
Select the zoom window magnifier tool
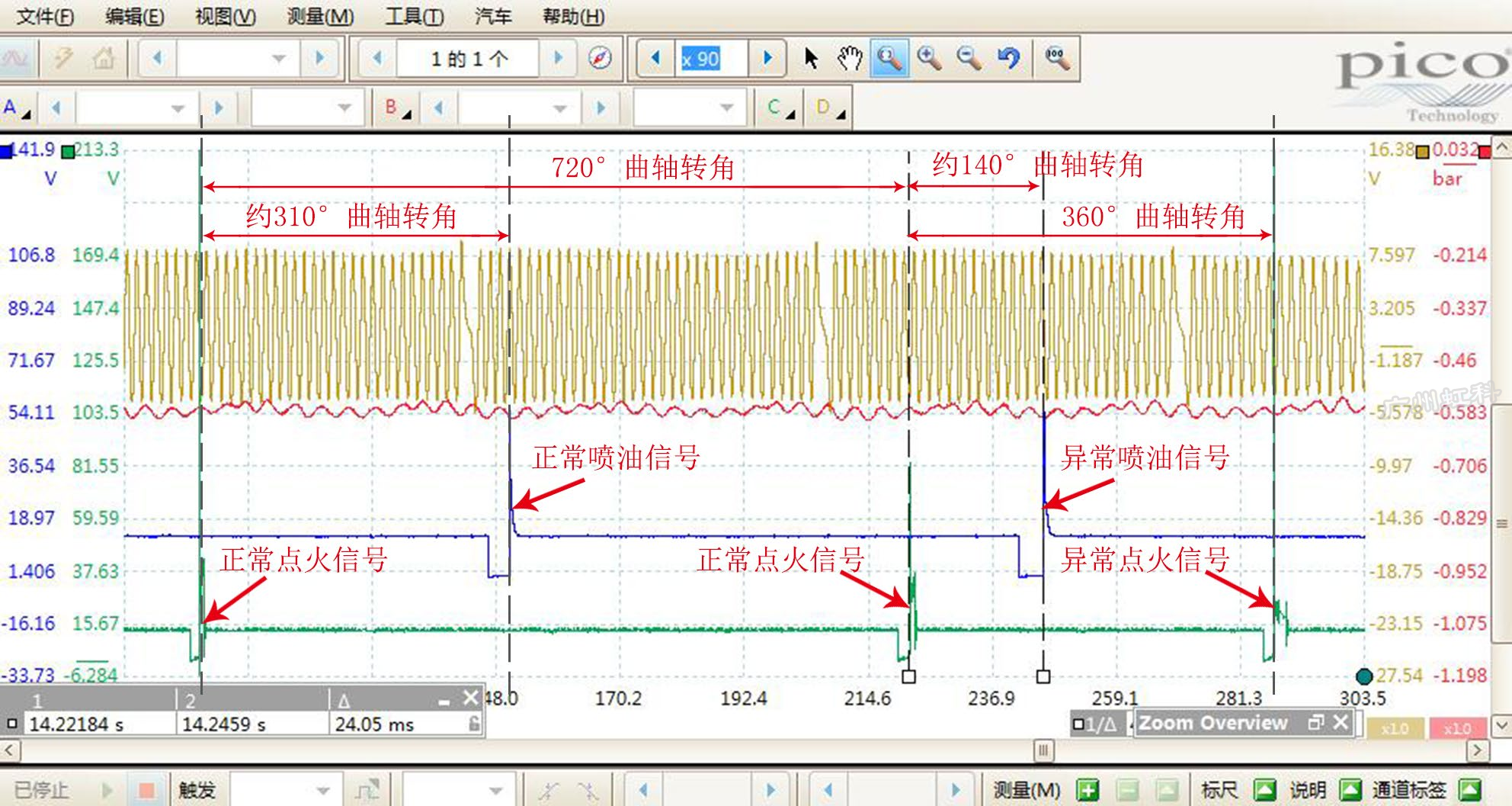click(889, 58)
